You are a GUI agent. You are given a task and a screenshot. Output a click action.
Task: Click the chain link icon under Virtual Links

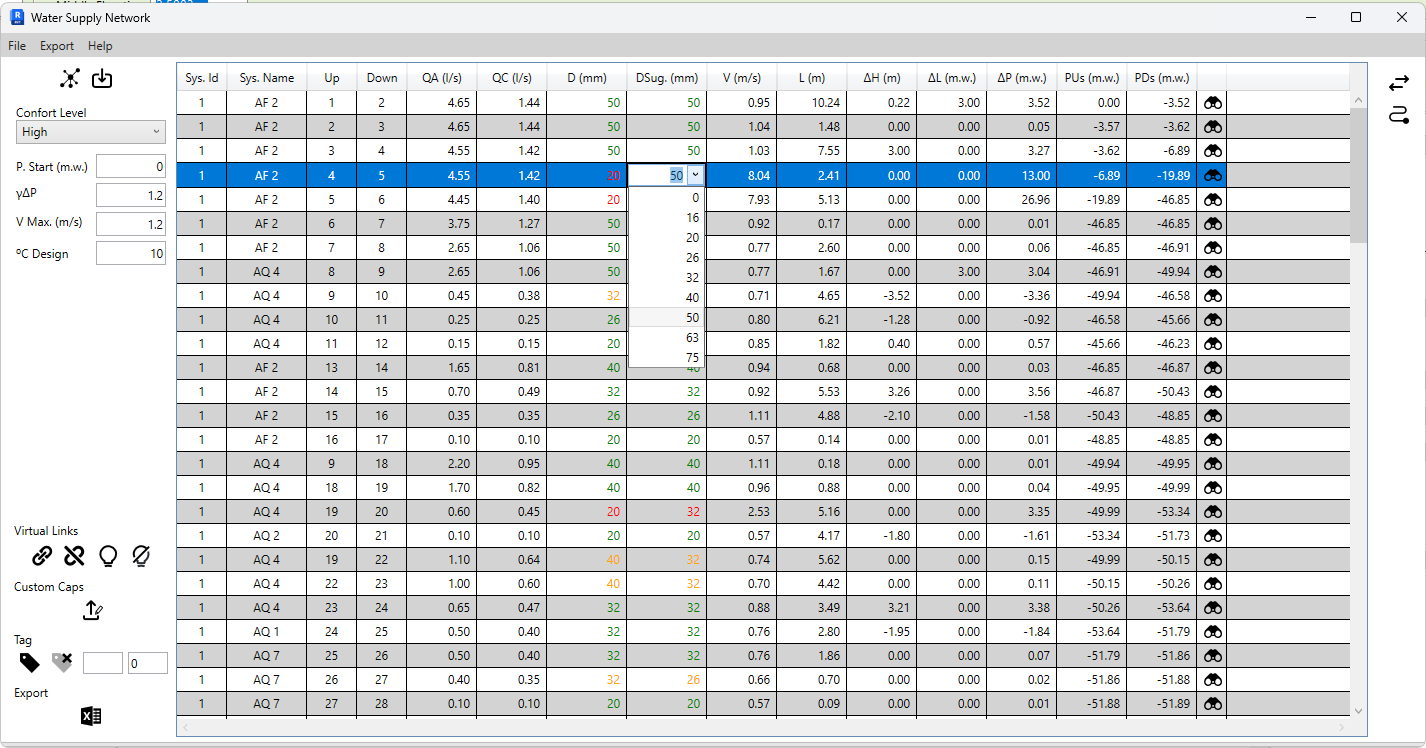[x=42, y=555]
